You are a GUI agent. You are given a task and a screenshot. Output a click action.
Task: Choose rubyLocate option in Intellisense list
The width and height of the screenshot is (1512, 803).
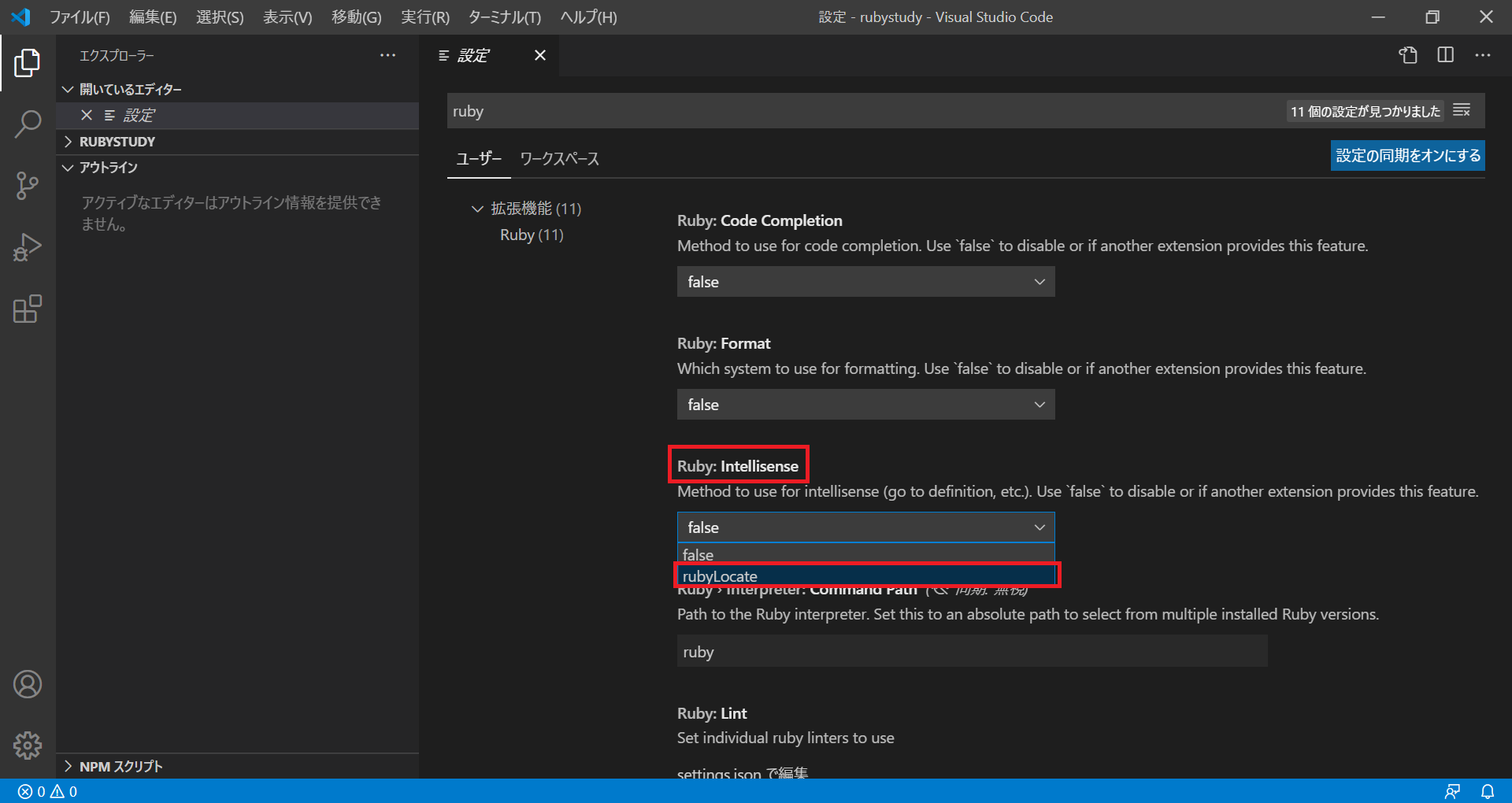pos(865,575)
